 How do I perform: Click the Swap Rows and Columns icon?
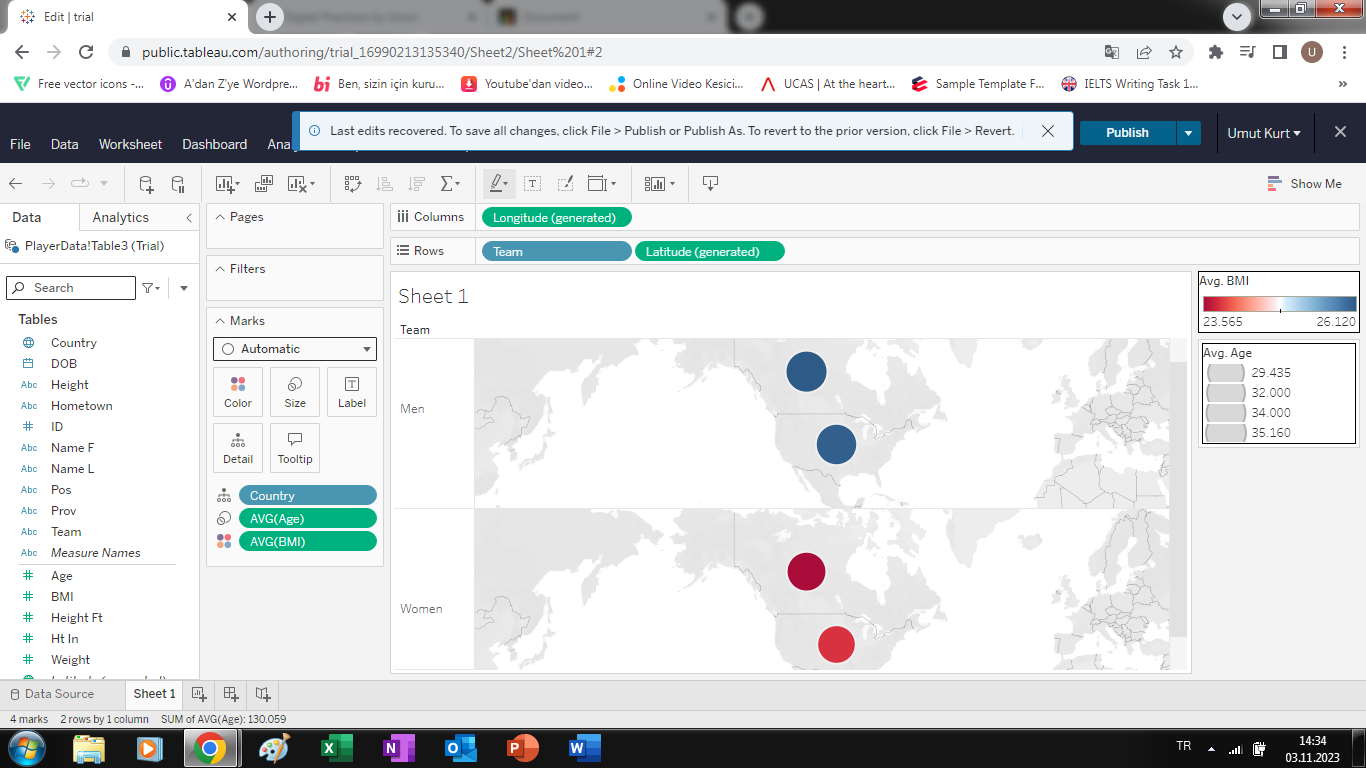point(352,184)
